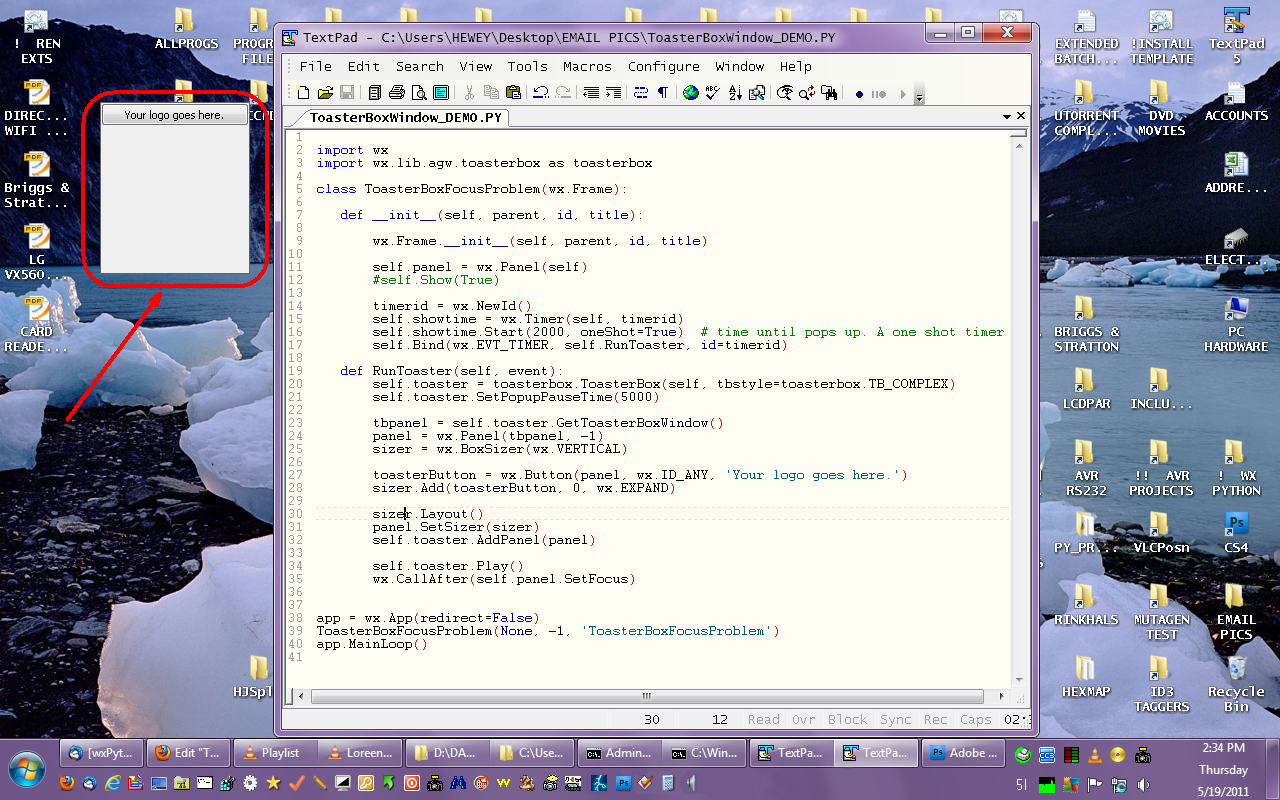Click the Open file folder icon

tap(325, 93)
